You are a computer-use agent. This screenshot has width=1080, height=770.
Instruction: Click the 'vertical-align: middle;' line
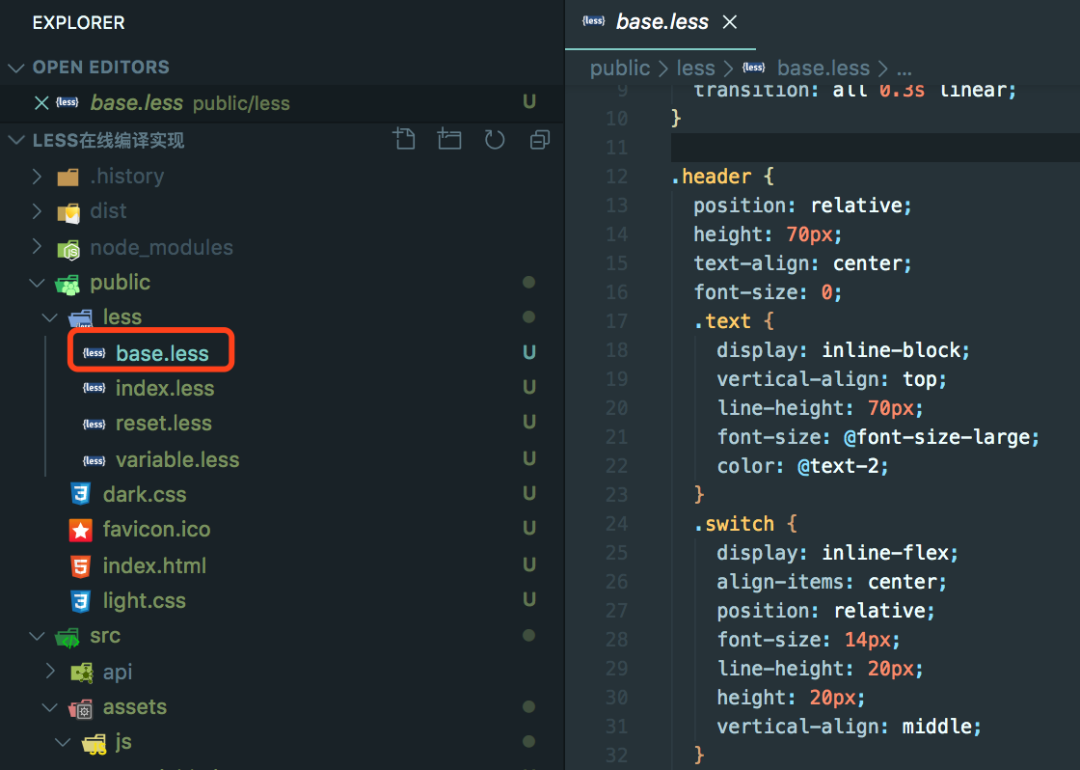pyautogui.click(x=849, y=727)
